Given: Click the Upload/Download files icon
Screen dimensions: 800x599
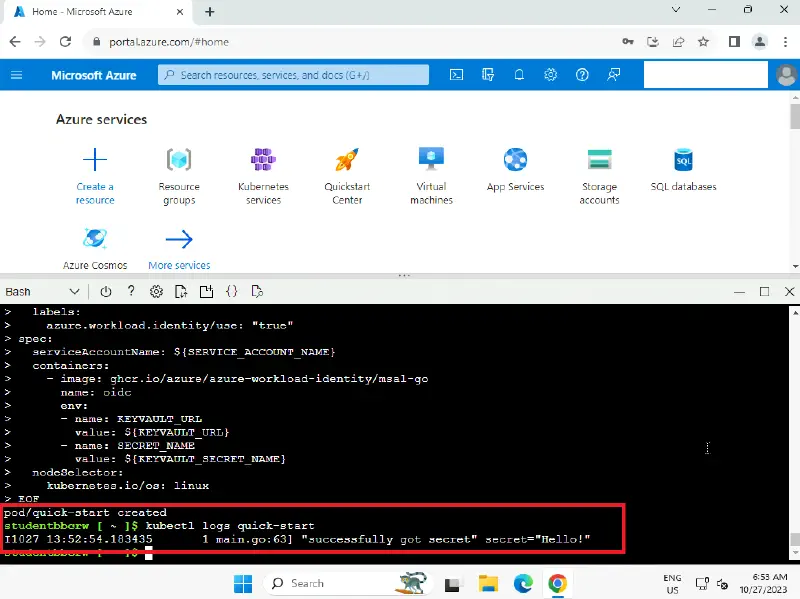Looking at the screenshot, I should (x=181, y=292).
